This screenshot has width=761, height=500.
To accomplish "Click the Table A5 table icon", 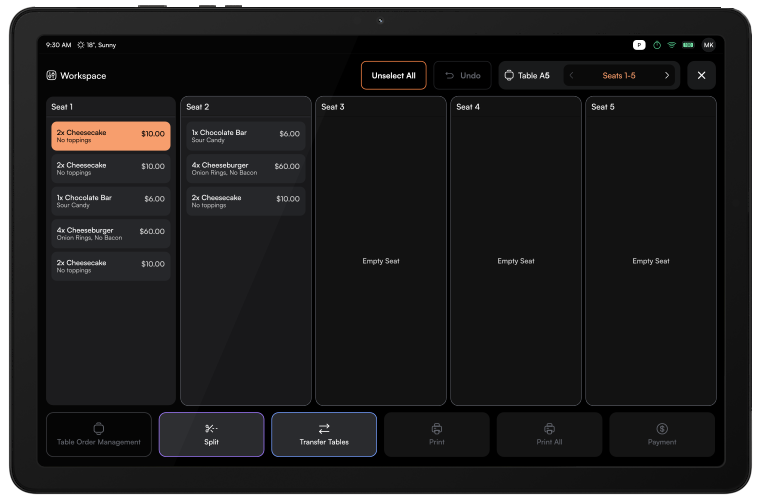I will pos(509,75).
